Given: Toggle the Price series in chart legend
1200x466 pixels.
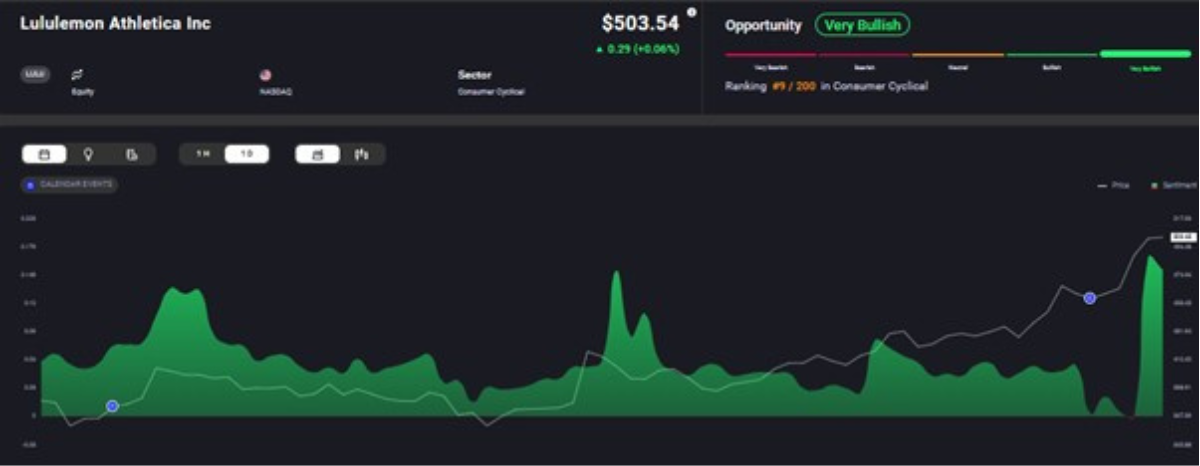Looking at the screenshot, I should [x=1113, y=185].
